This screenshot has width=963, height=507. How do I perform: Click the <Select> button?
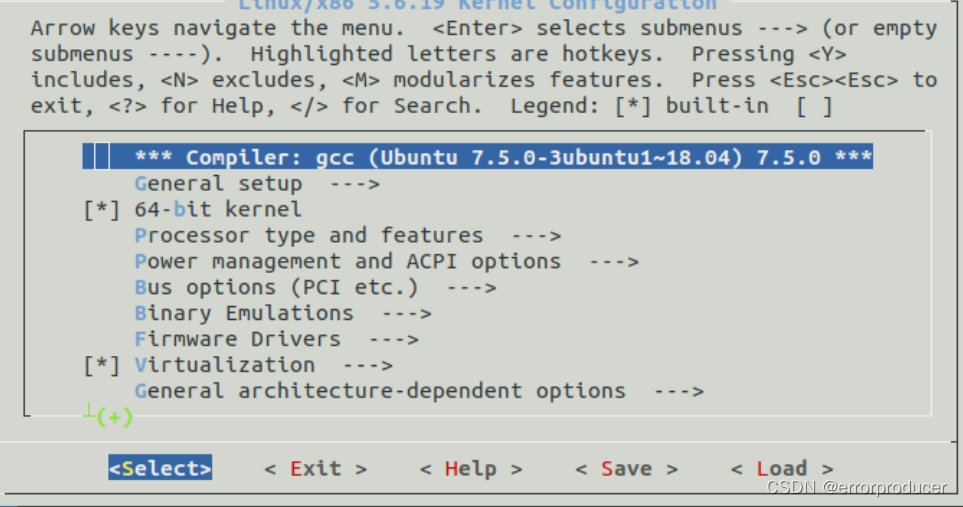tap(160, 468)
